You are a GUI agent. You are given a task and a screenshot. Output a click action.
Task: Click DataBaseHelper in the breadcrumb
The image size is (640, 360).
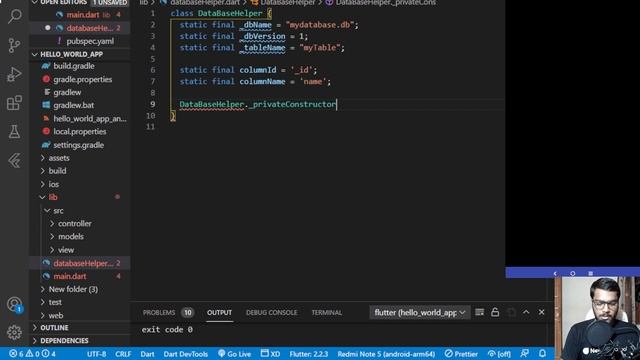coord(288,3)
